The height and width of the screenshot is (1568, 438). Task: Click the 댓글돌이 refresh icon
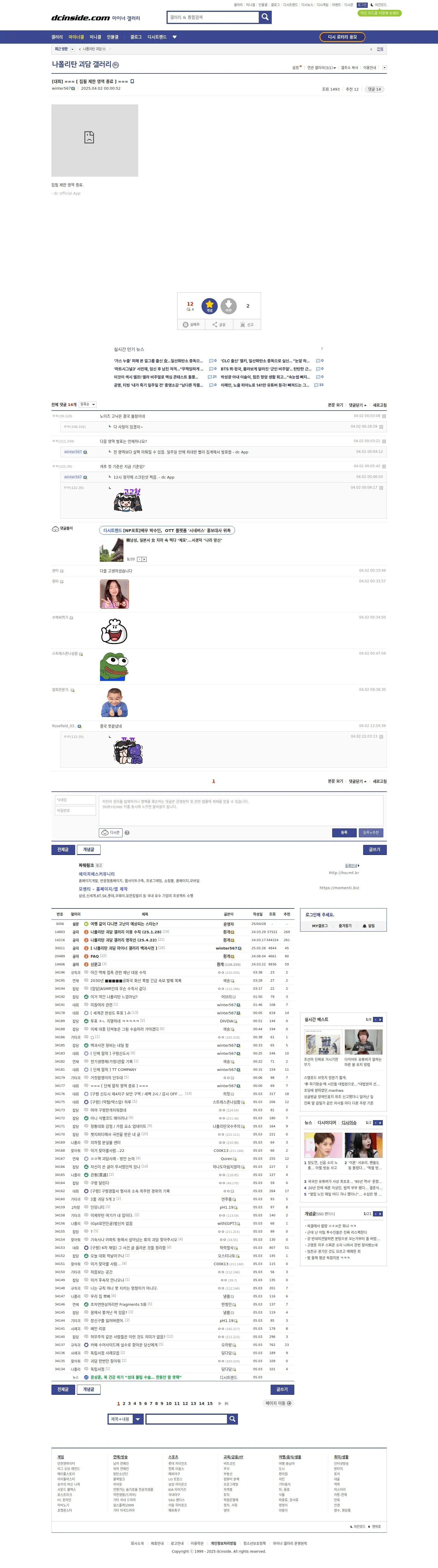click(x=55, y=528)
